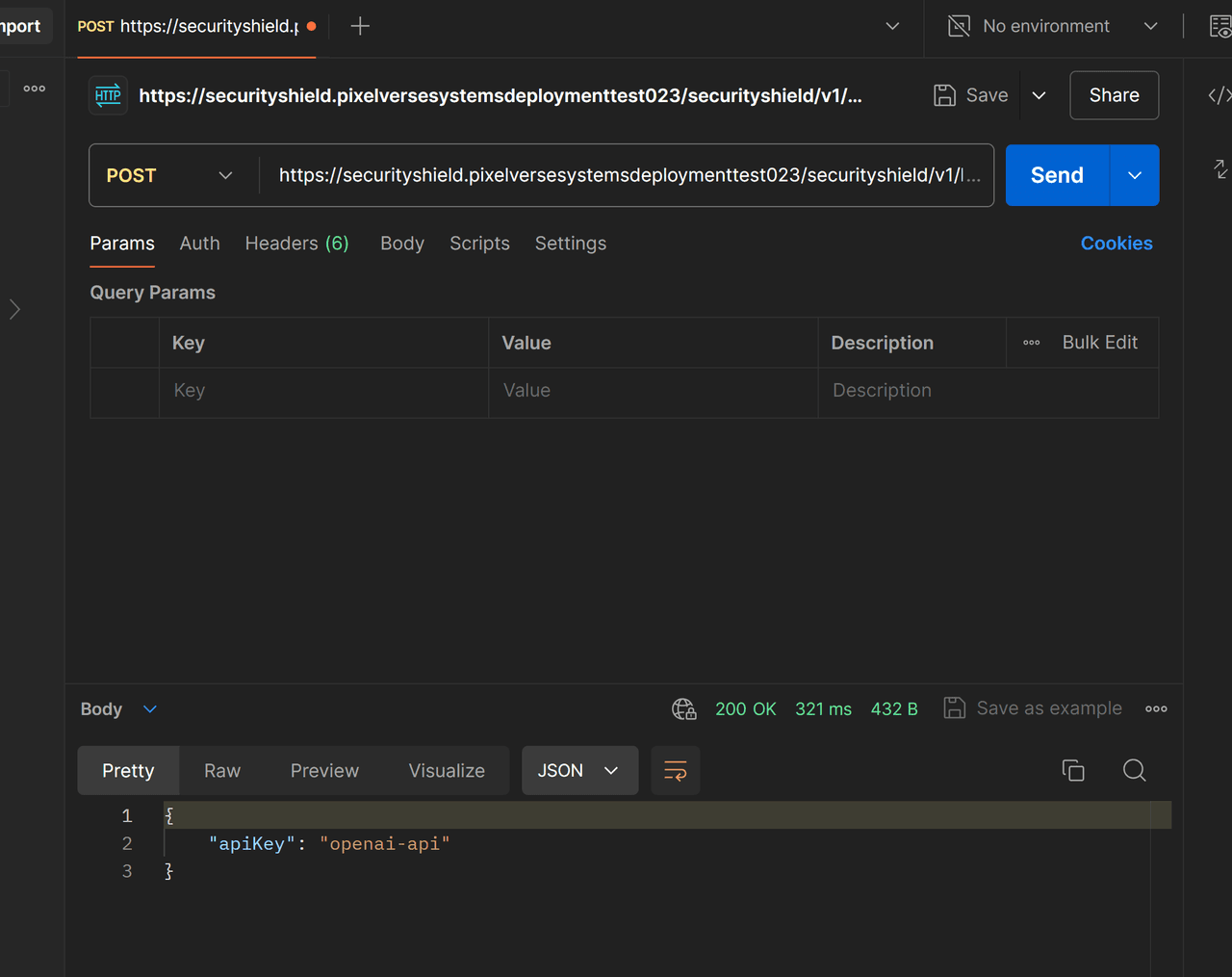Select the Raw response view
The width and height of the screenshot is (1232, 977).
point(222,770)
